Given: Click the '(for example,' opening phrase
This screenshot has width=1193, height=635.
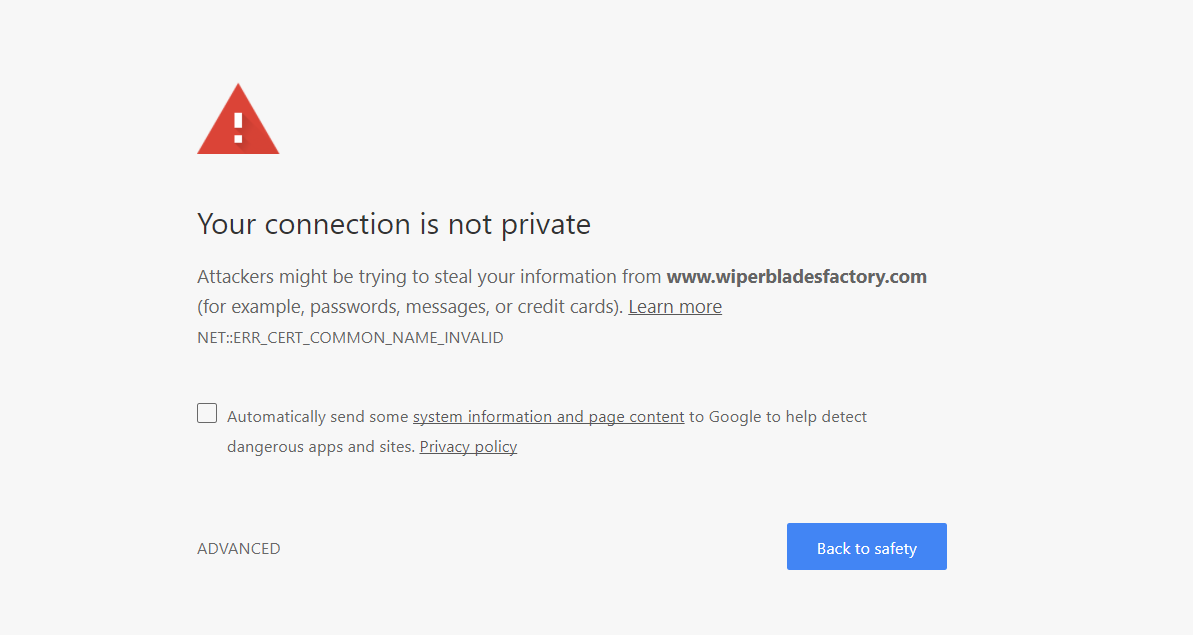Looking at the screenshot, I should pyautogui.click(x=251, y=306).
